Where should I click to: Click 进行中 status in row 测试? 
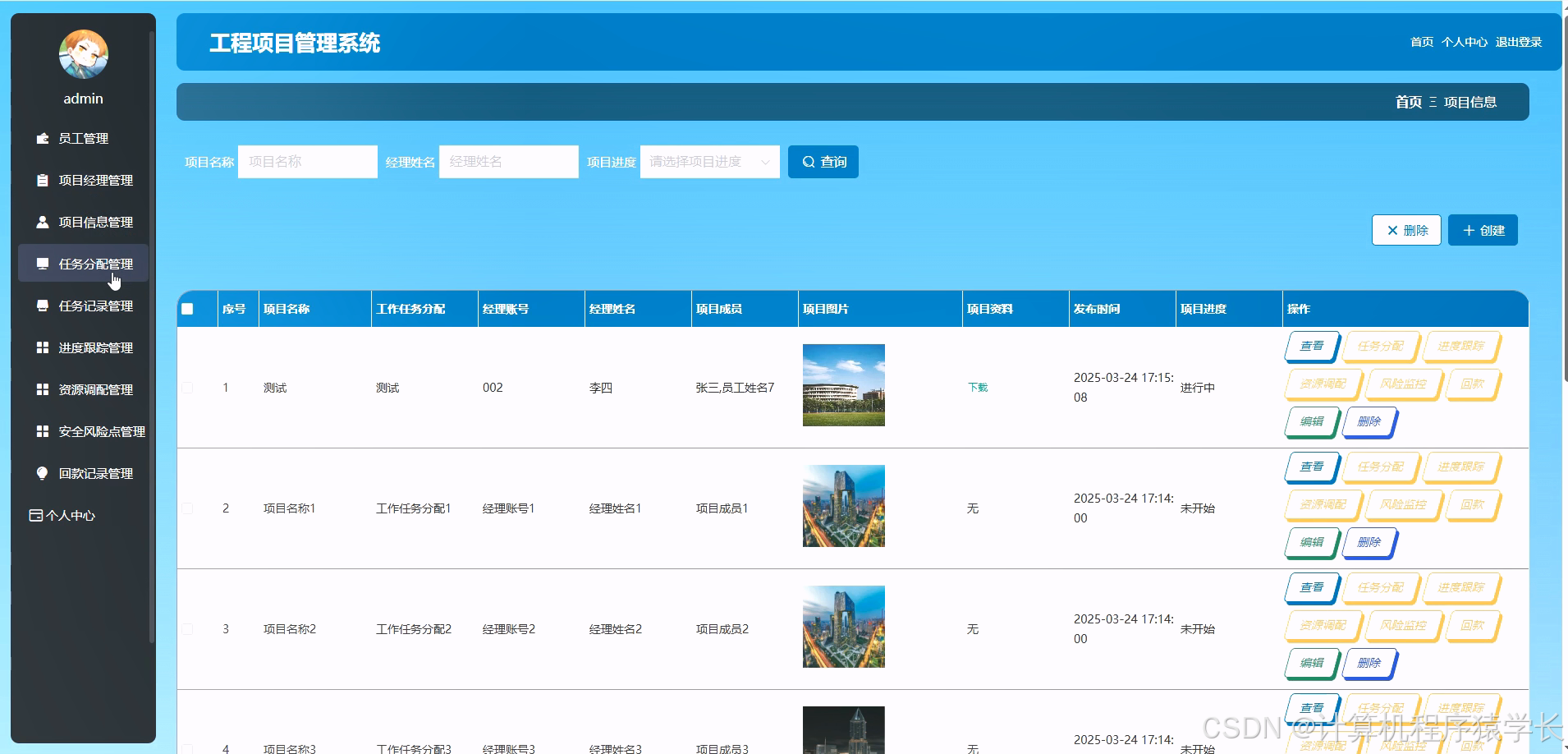(1198, 388)
